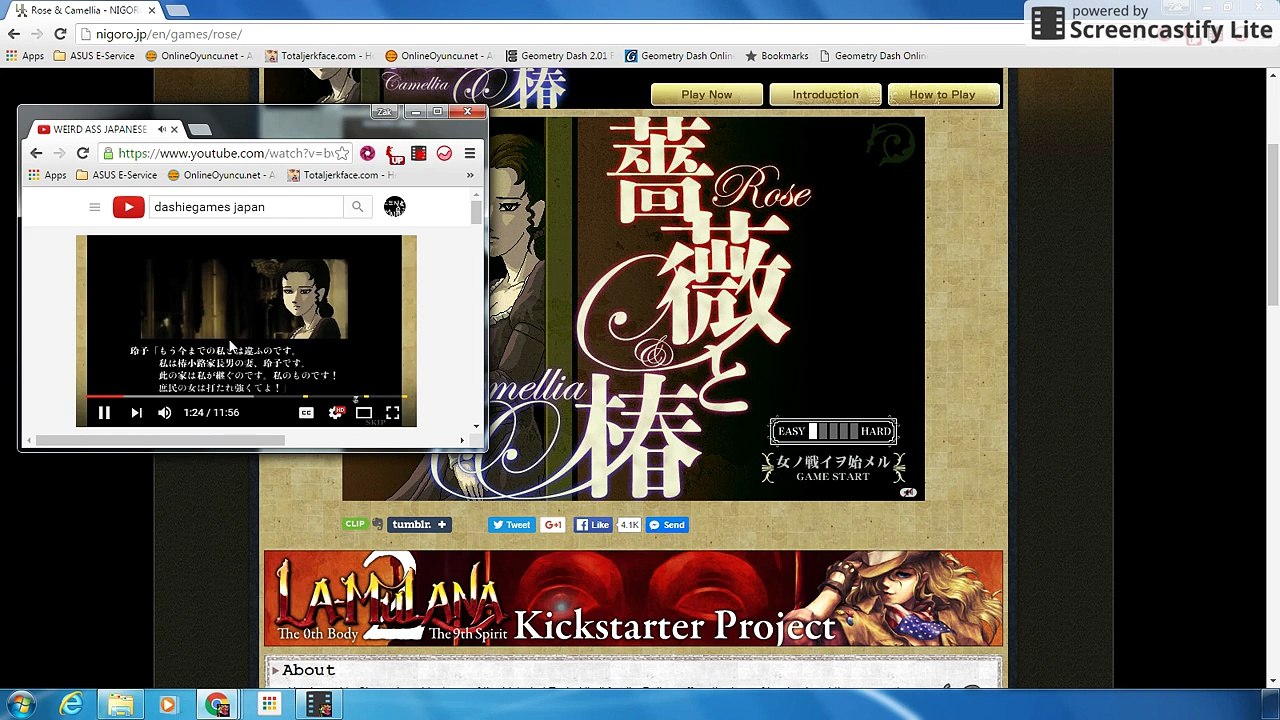Reload the YouTube page
Screen dimensions: 1280x720
(x=83, y=153)
